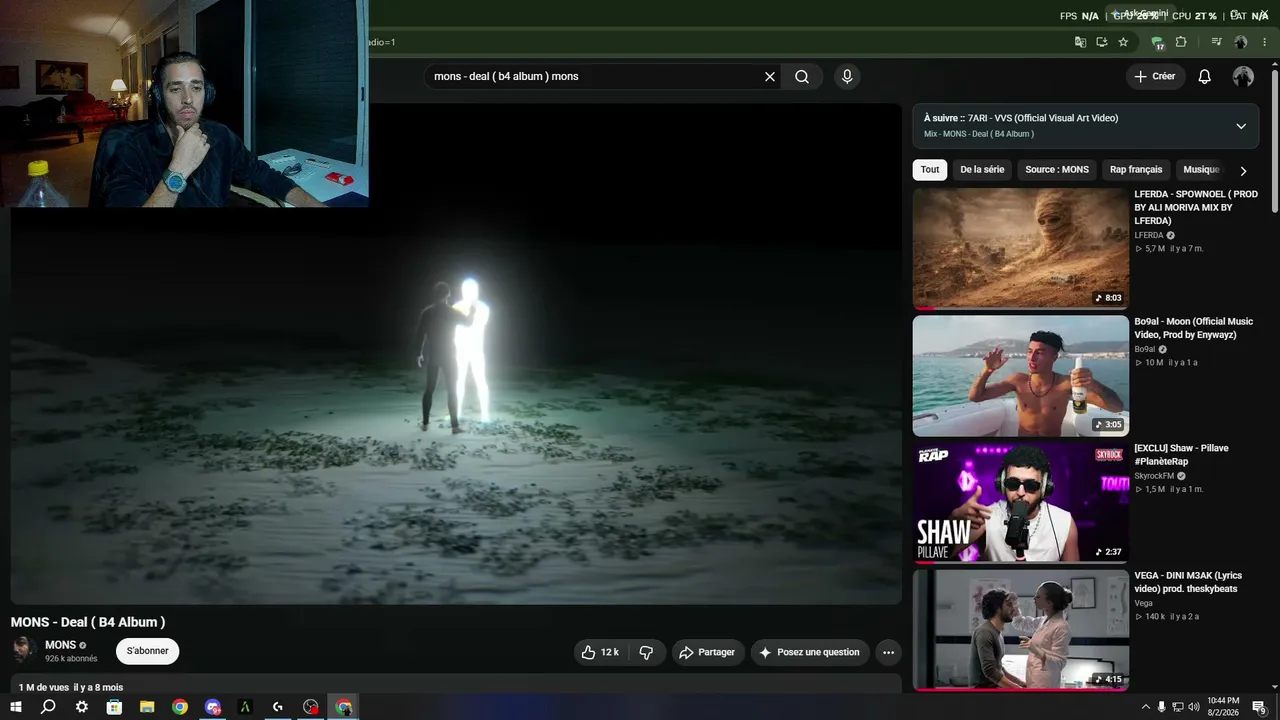Screen dimensions: 1280x720
Task: Open VEGA DINI M3AK video thumbnail
Action: click(1021, 630)
